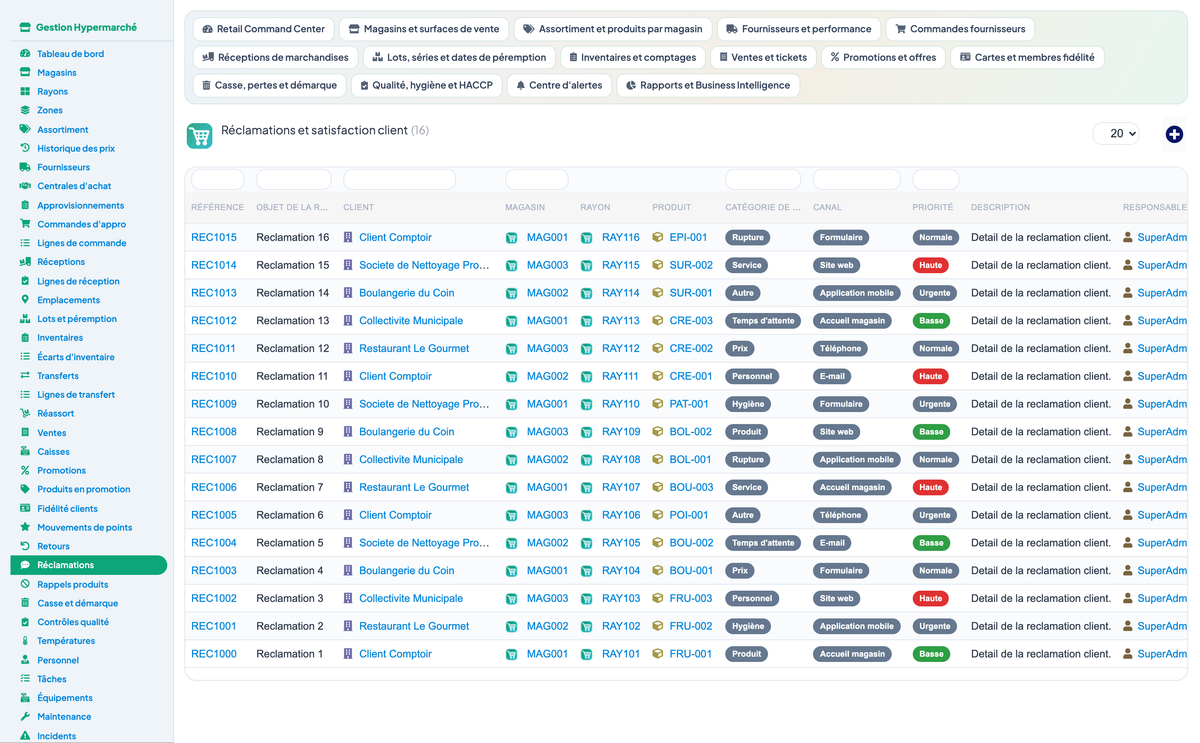This screenshot has height=743, width=1200.
Task: Click the Mouvements de points star icon
Action: click(25, 527)
